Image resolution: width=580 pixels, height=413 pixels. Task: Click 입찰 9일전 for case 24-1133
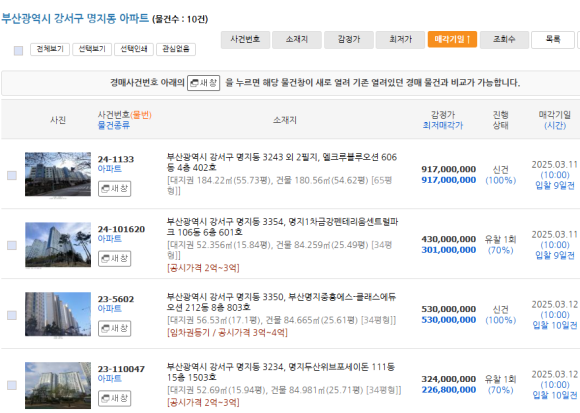555,185
